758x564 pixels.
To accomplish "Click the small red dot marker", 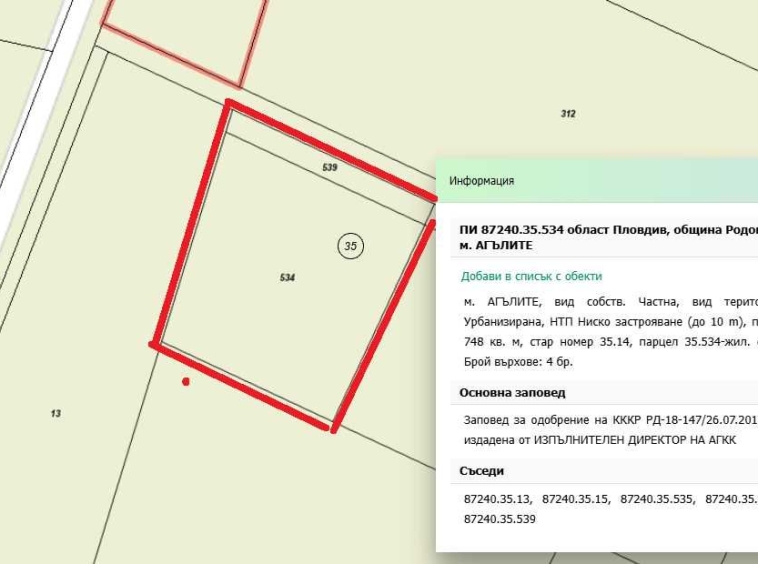I will (185, 381).
